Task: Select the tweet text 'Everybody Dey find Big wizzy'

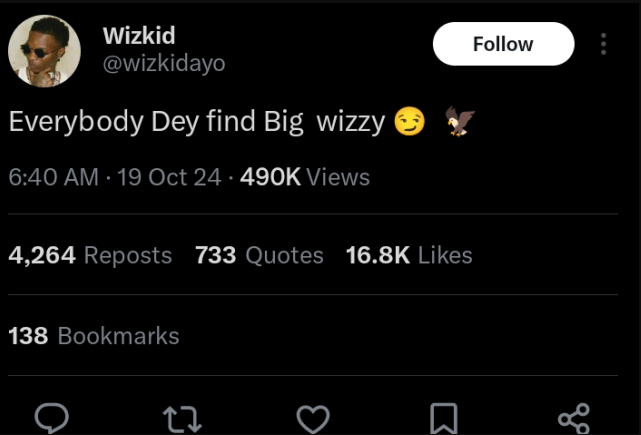Action: (x=196, y=123)
